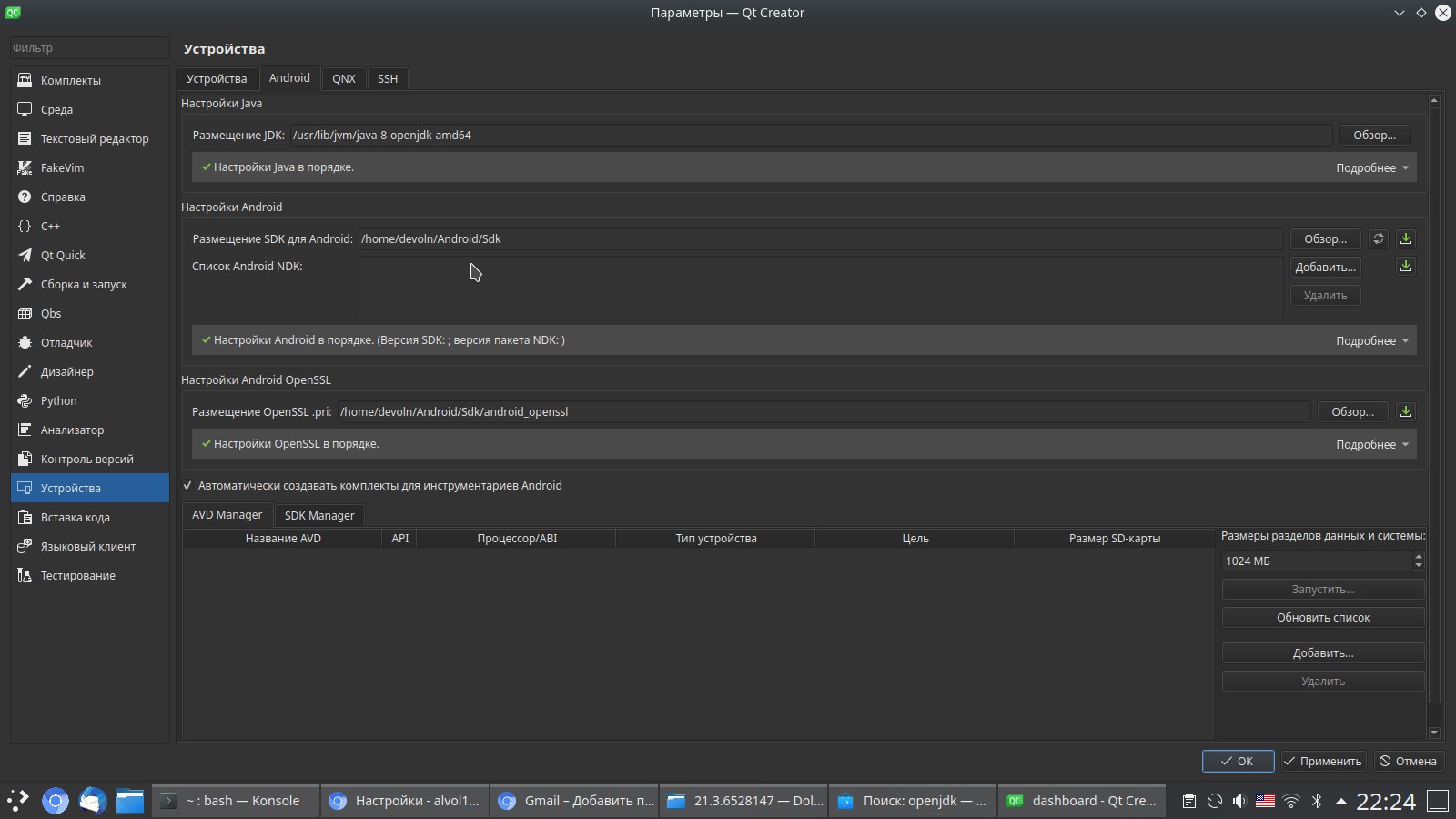This screenshot has height=819, width=1456.
Task: Open volume control in system tray
Action: [x=1239, y=801]
